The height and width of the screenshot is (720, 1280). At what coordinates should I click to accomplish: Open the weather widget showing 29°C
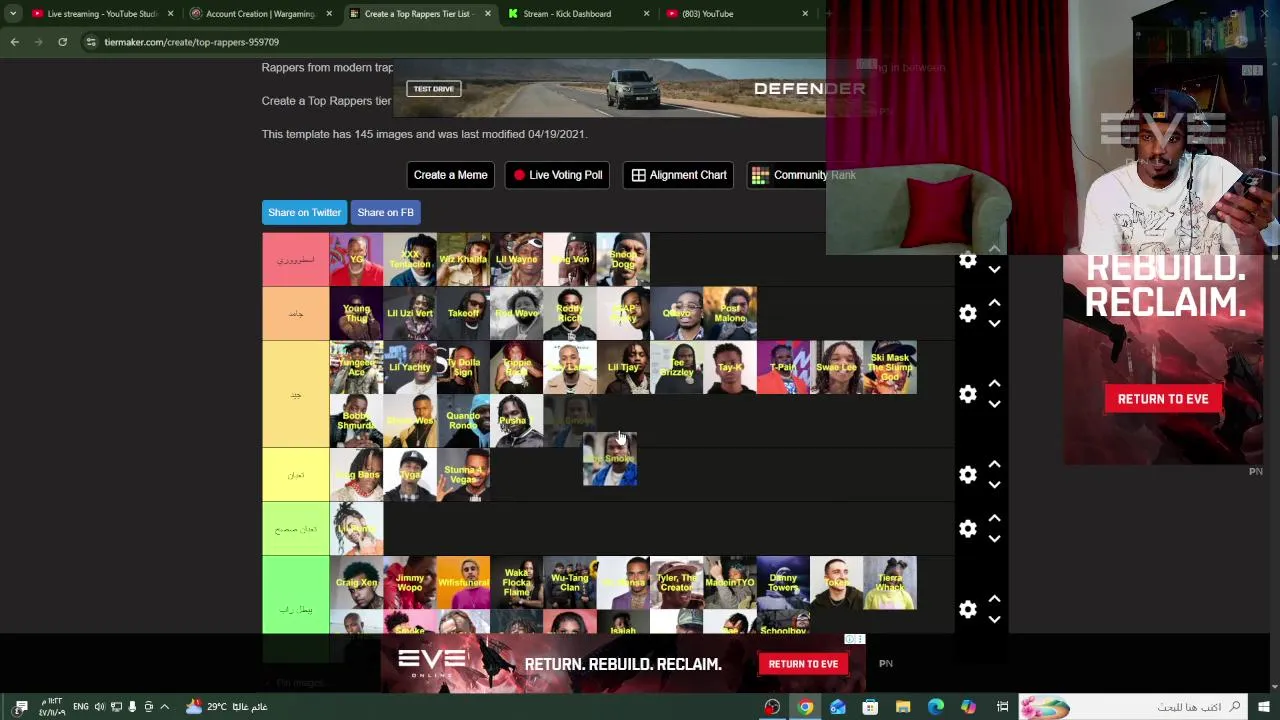coord(226,707)
